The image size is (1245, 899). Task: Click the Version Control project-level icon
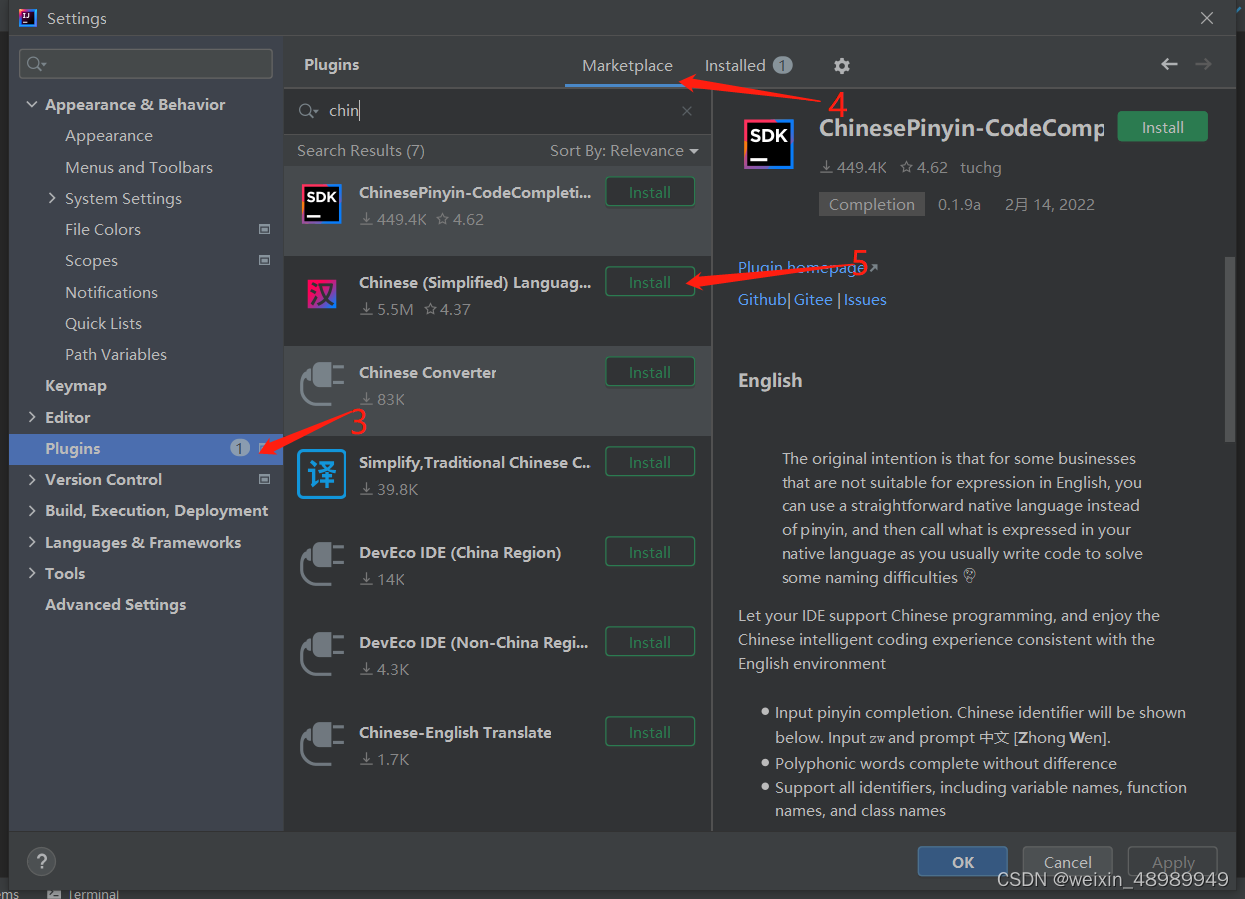tap(265, 479)
